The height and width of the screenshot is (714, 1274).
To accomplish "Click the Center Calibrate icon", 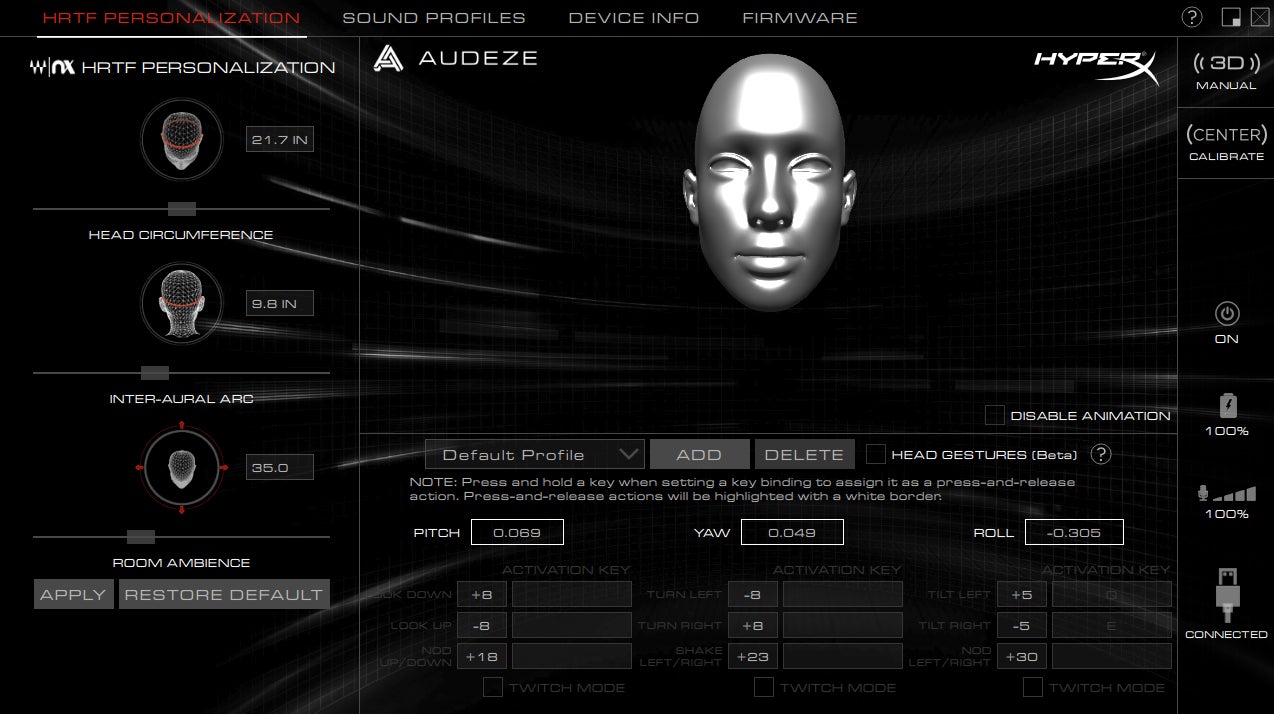I will click(x=1226, y=135).
